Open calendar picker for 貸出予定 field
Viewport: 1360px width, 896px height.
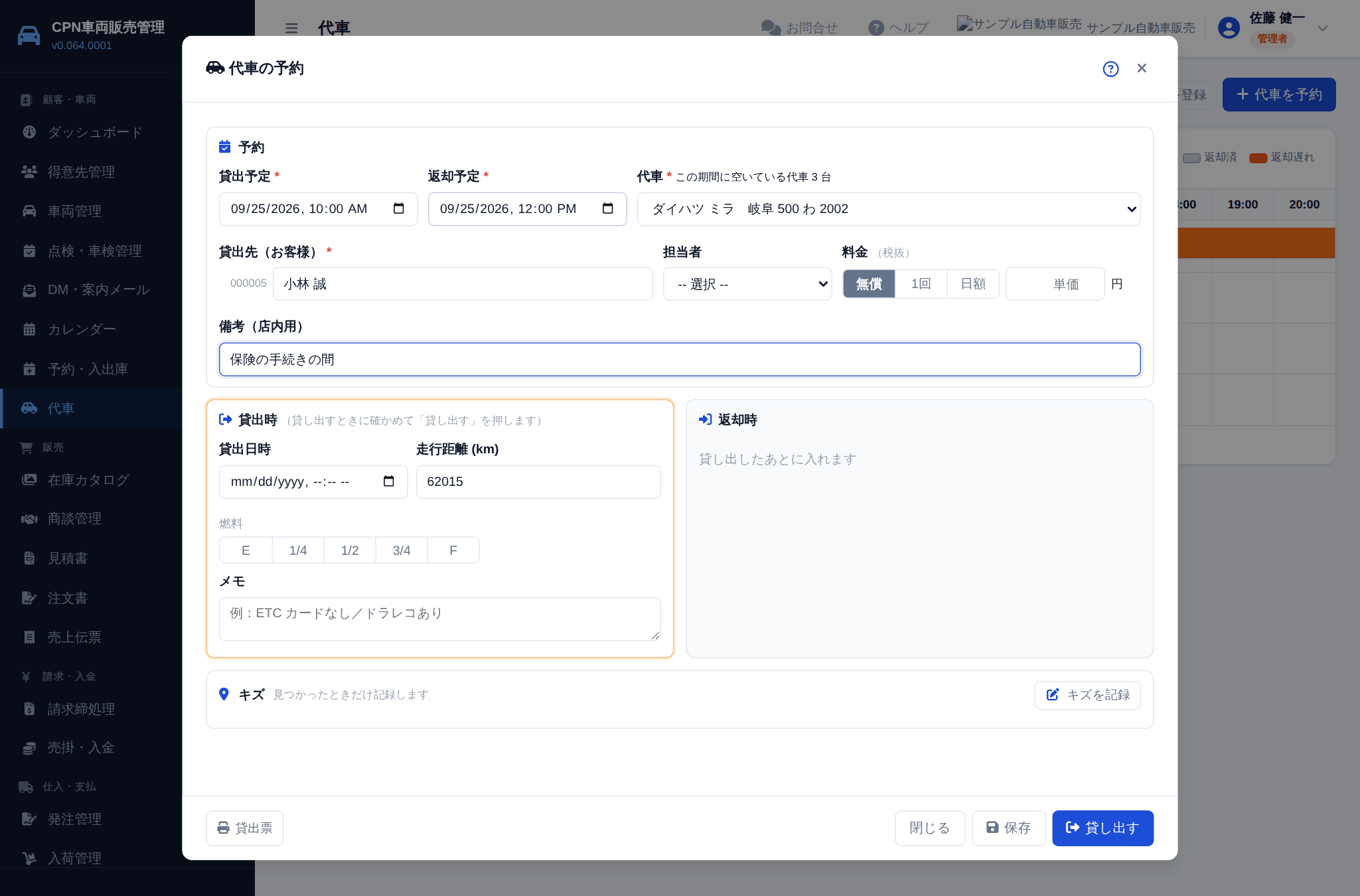point(399,208)
